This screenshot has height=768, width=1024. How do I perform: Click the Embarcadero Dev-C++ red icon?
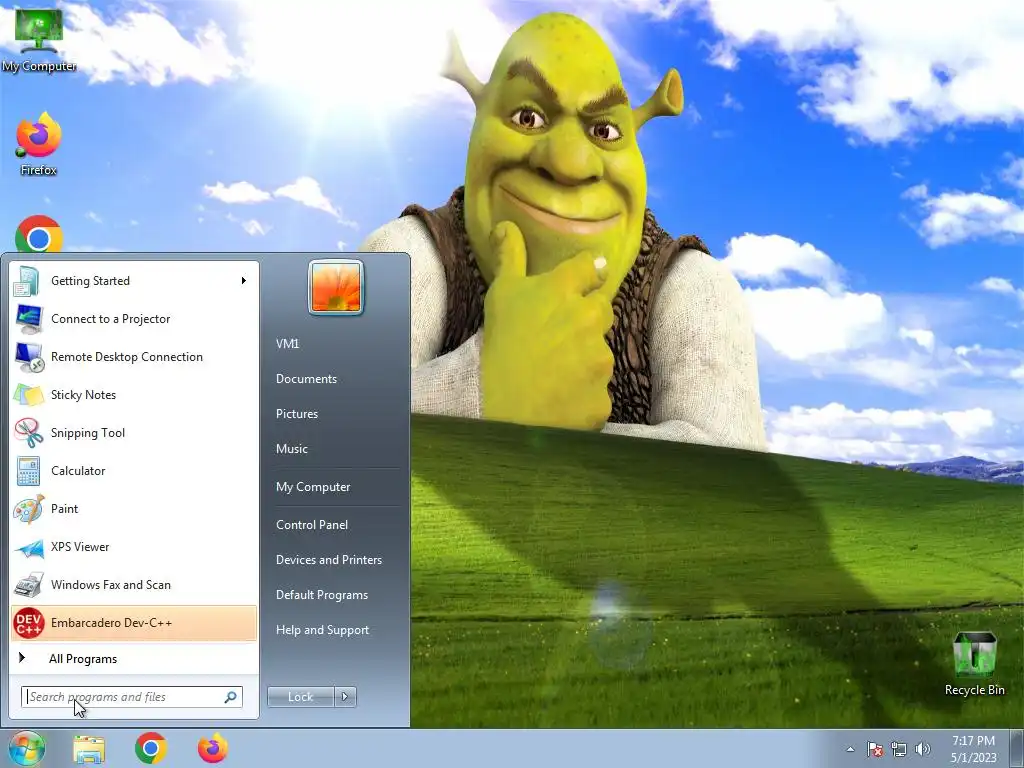point(28,623)
